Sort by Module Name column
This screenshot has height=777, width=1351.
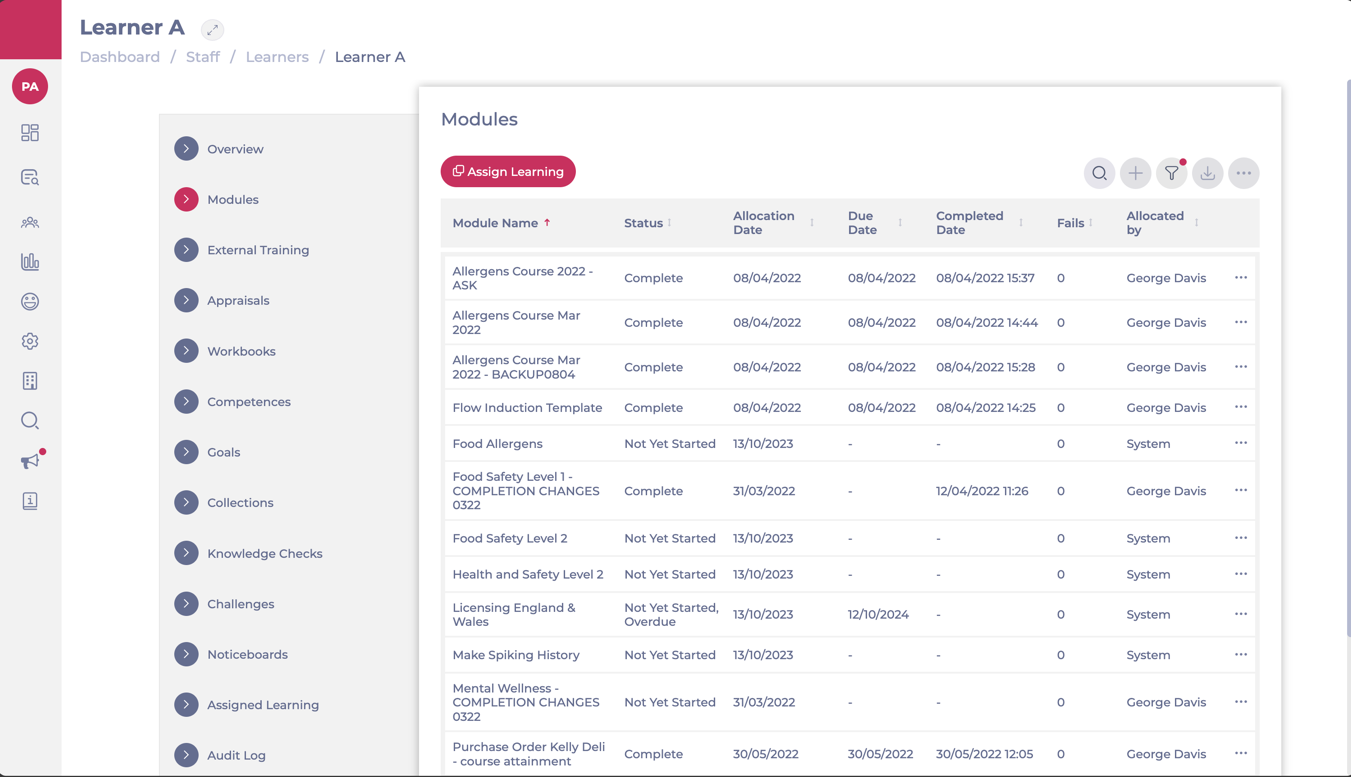[501, 223]
